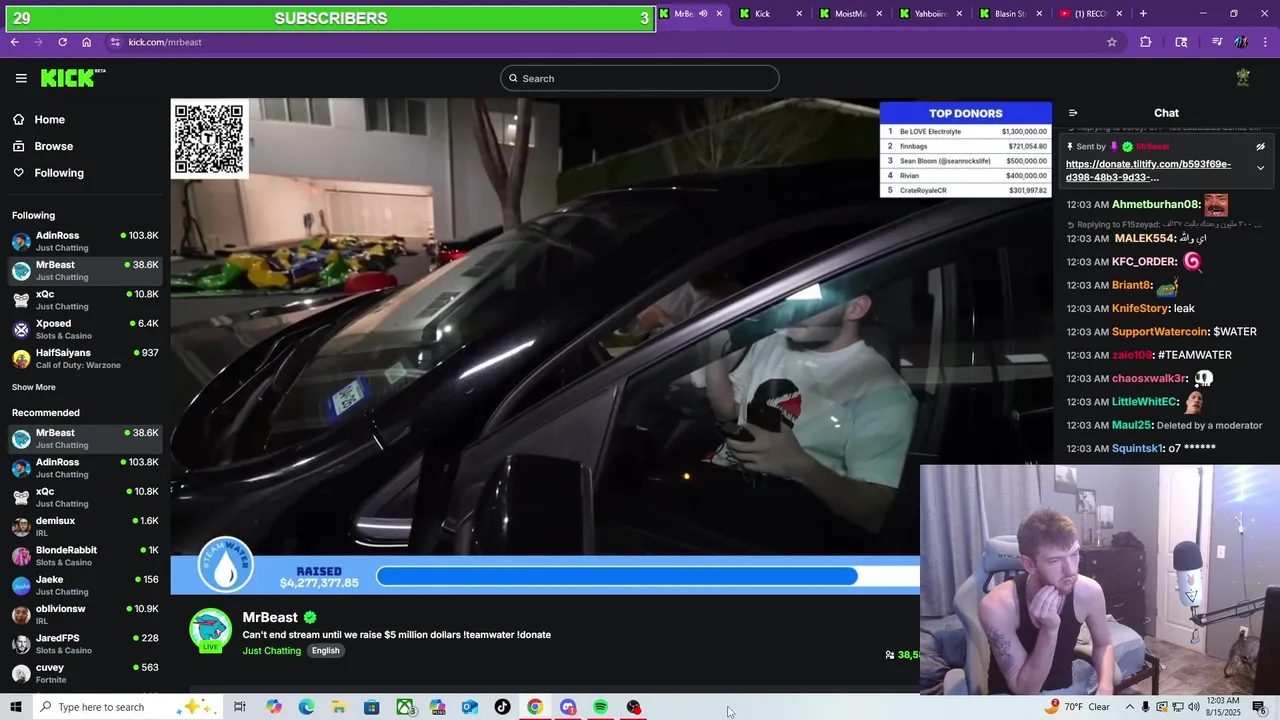Open demisux in the Recommended list
Image resolution: width=1280 pixels, height=720 pixels.
85,526
